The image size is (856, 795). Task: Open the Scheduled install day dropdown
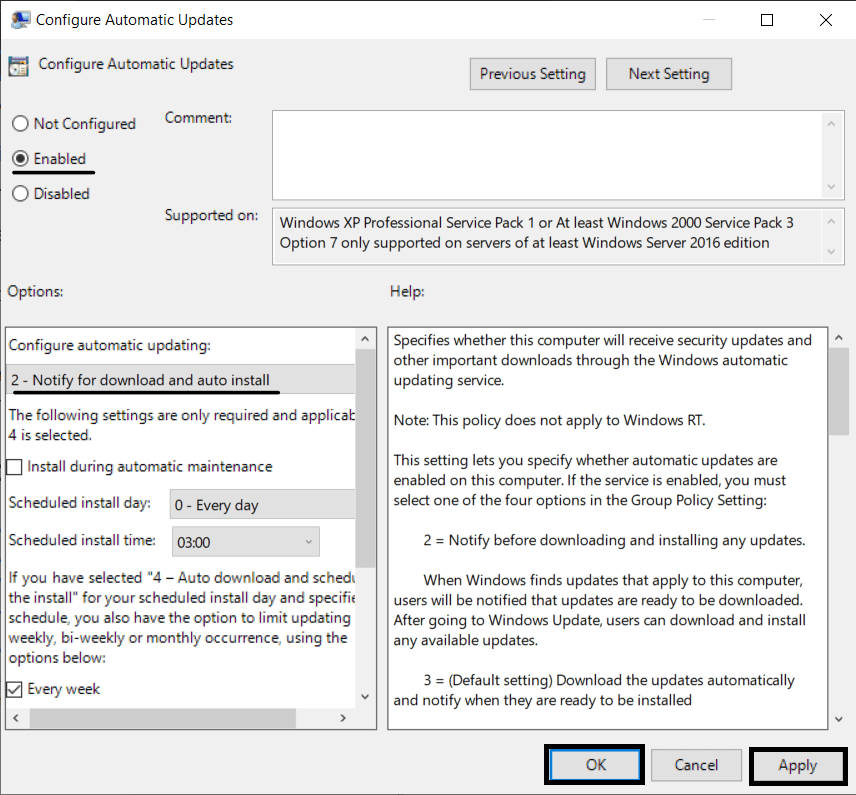(263, 505)
